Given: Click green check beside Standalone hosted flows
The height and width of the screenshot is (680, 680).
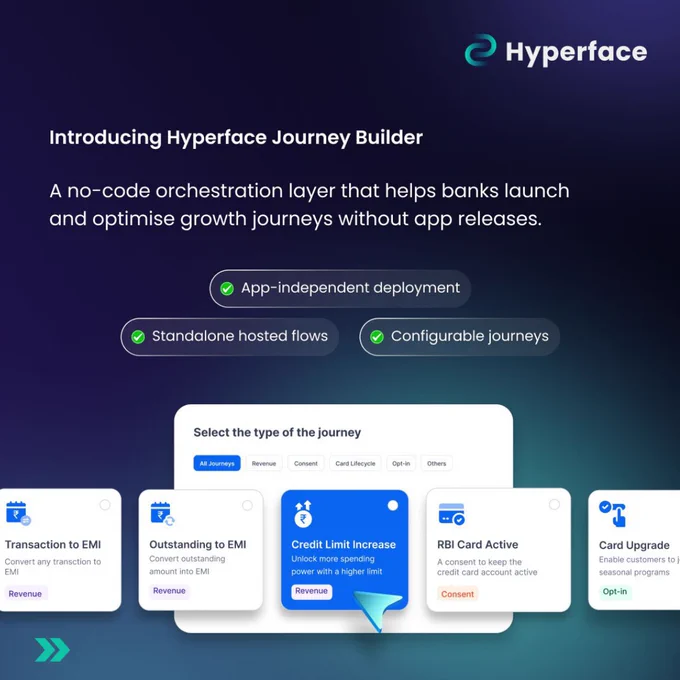Looking at the screenshot, I should tap(138, 337).
